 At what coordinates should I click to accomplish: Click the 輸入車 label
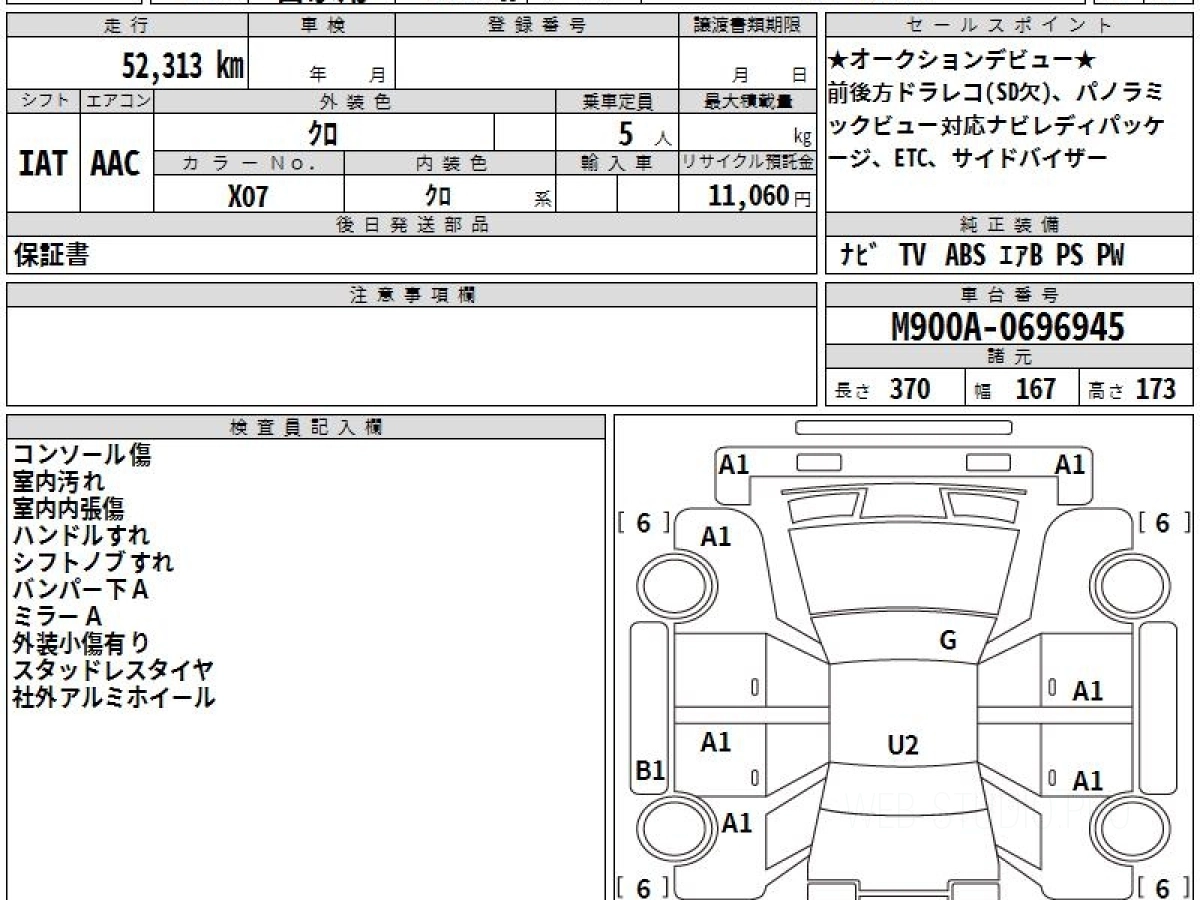617,163
